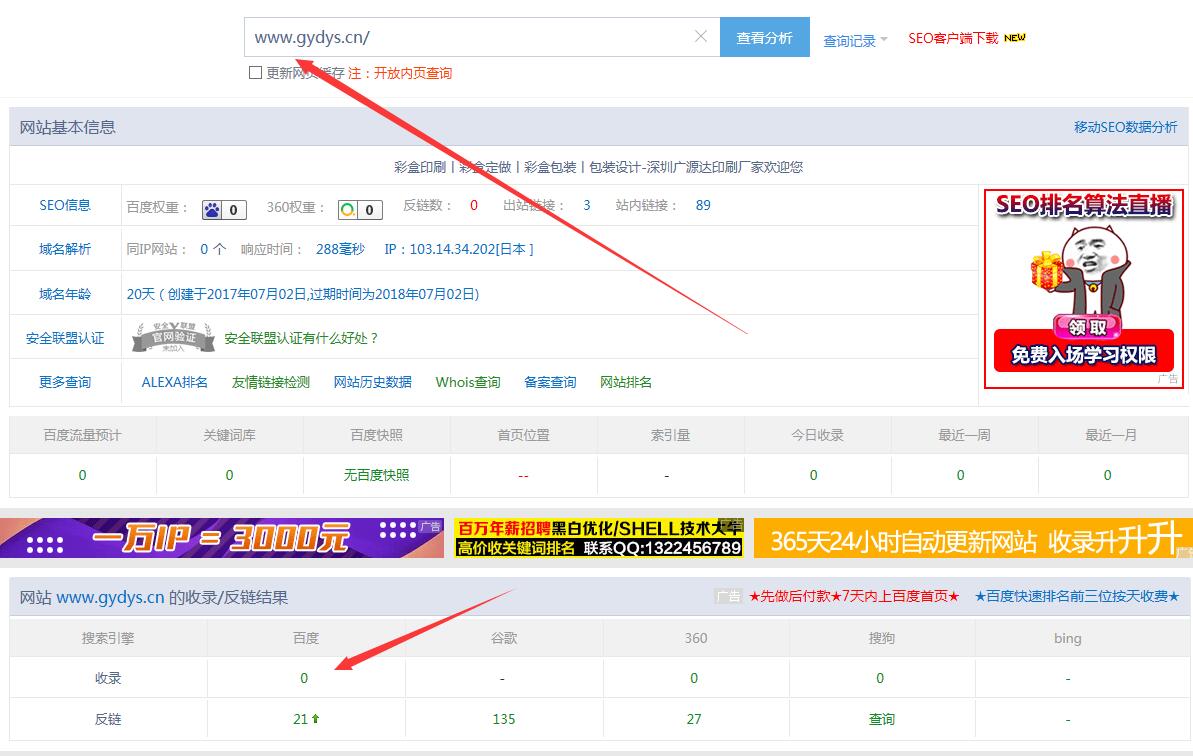Open the 查询记录 dropdown
Screen dimensions: 1193x756
click(x=855, y=40)
